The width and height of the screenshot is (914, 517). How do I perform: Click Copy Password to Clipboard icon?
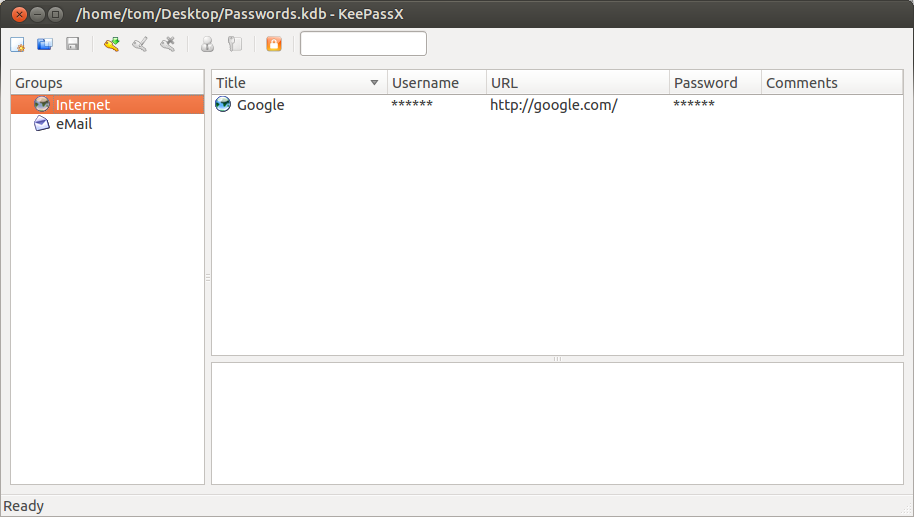coord(235,44)
